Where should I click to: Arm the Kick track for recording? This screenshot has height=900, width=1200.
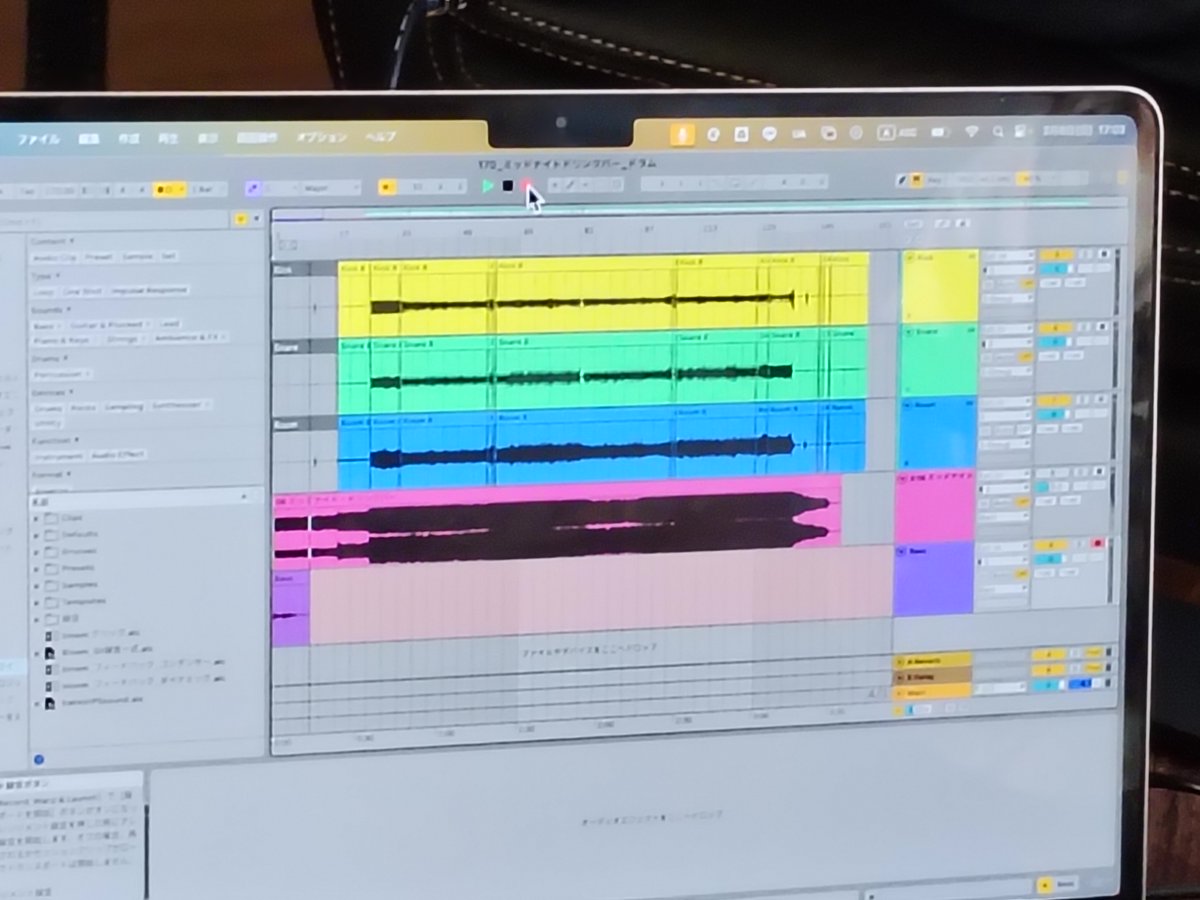pyautogui.click(x=1104, y=253)
